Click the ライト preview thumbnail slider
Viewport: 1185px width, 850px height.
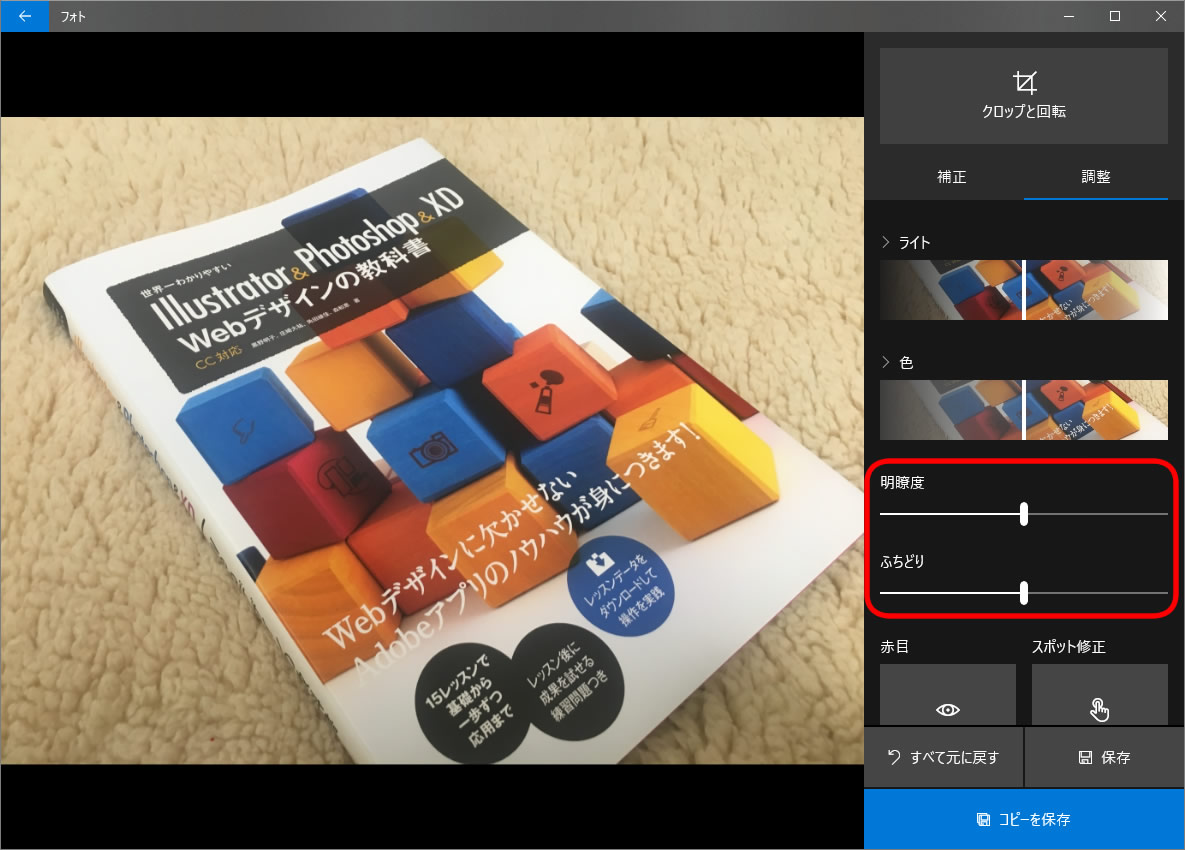coord(1024,290)
